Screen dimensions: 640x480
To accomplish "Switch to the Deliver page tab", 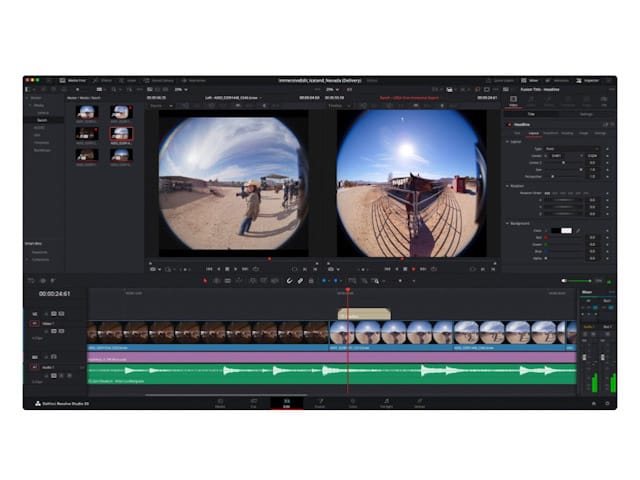I will point(420,403).
